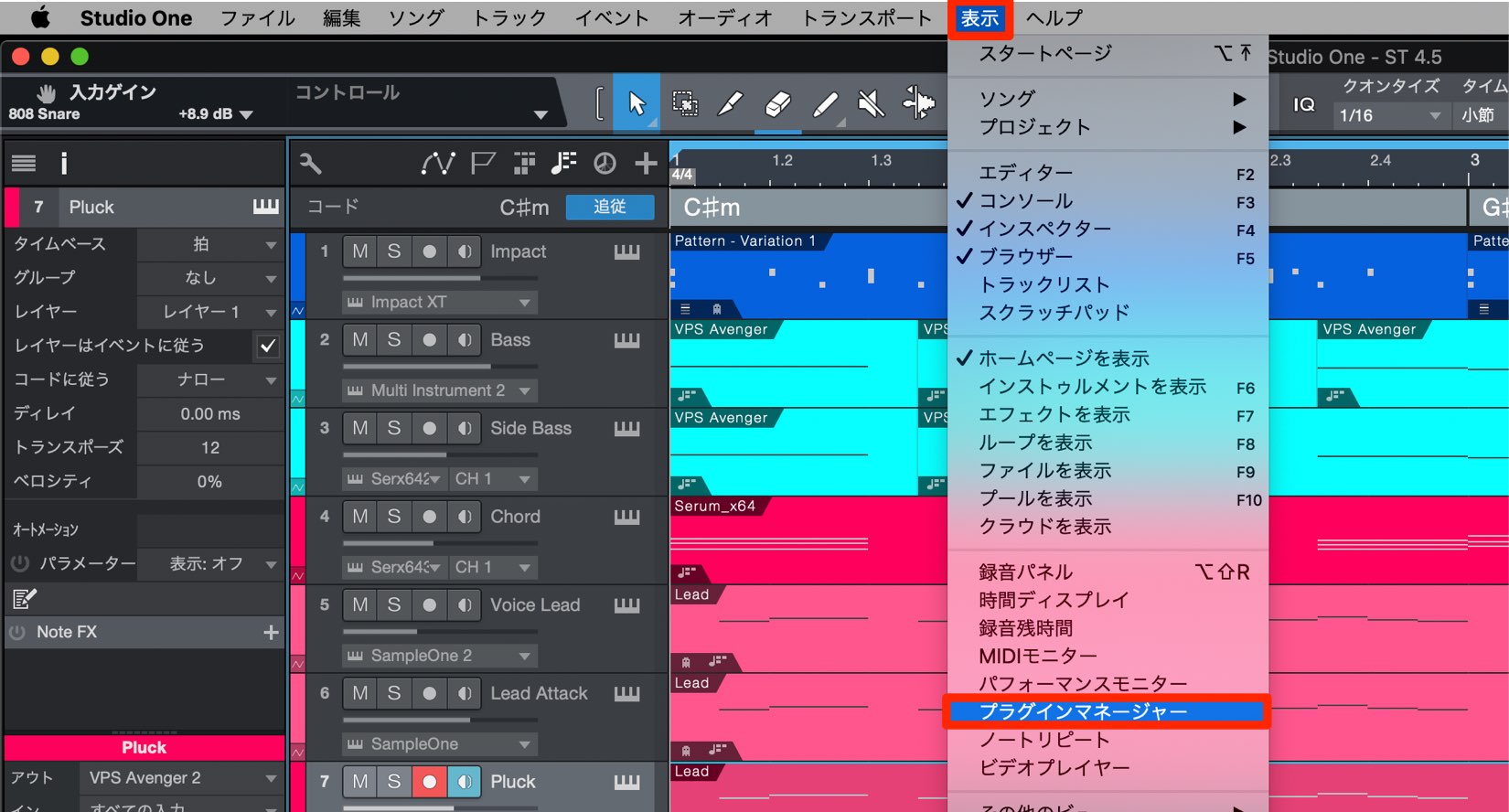The height and width of the screenshot is (812, 1509).
Task: Click the tempo track clock icon
Action: [605, 164]
